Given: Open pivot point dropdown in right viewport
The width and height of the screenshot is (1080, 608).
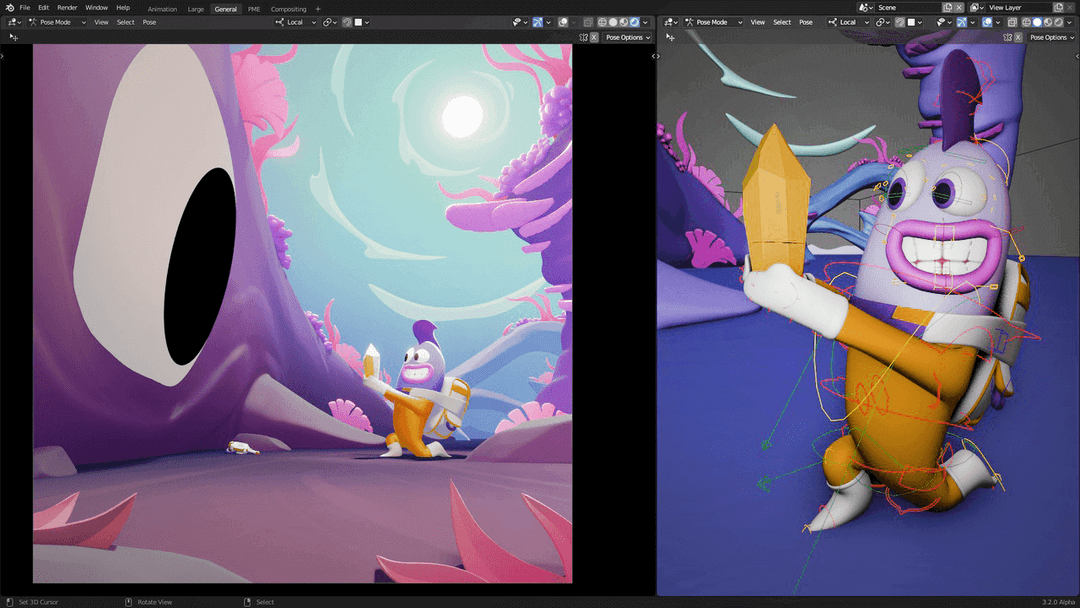Looking at the screenshot, I should tap(883, 22).
